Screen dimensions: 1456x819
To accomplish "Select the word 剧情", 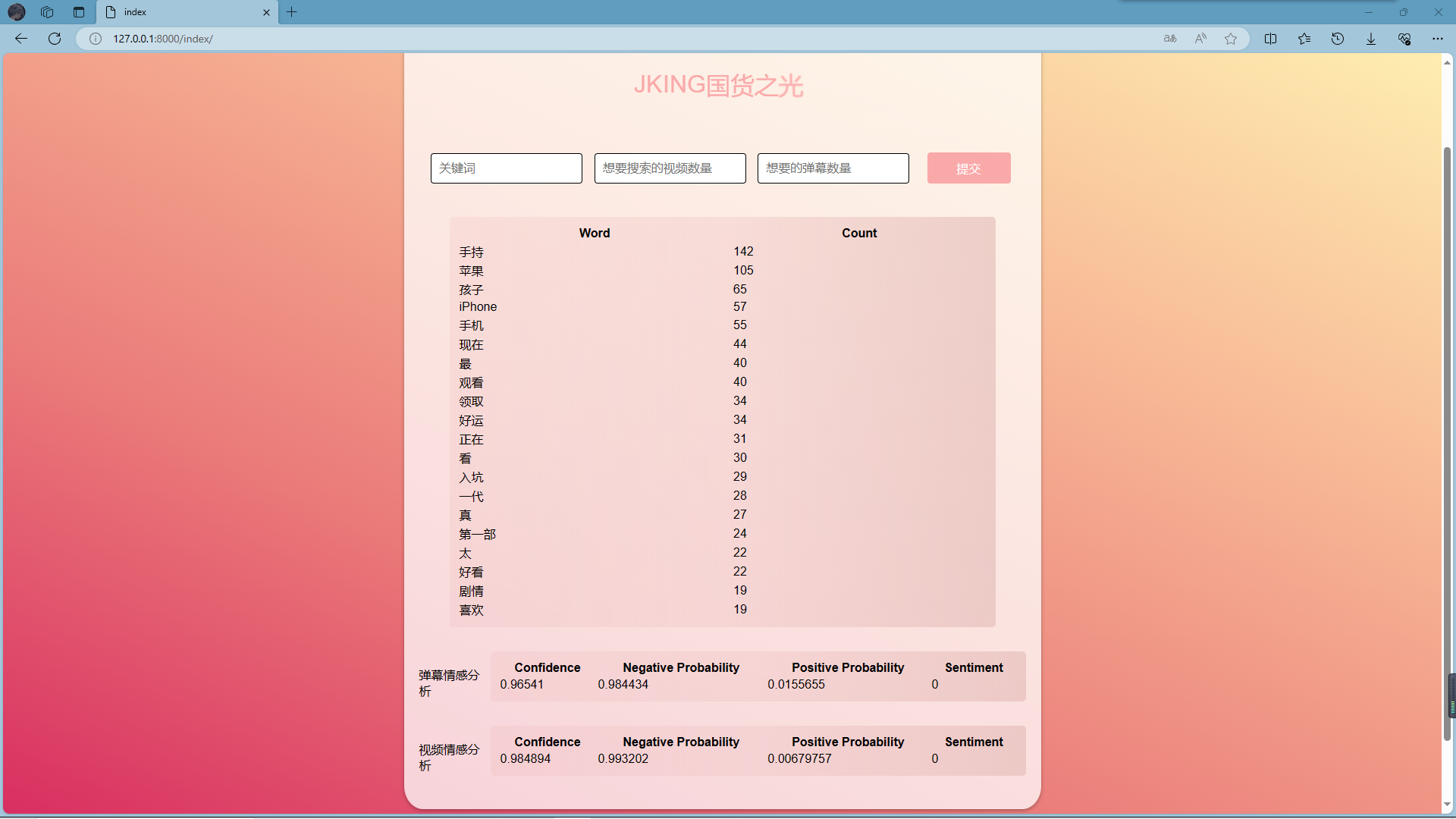I will click(x=471, y=591).
